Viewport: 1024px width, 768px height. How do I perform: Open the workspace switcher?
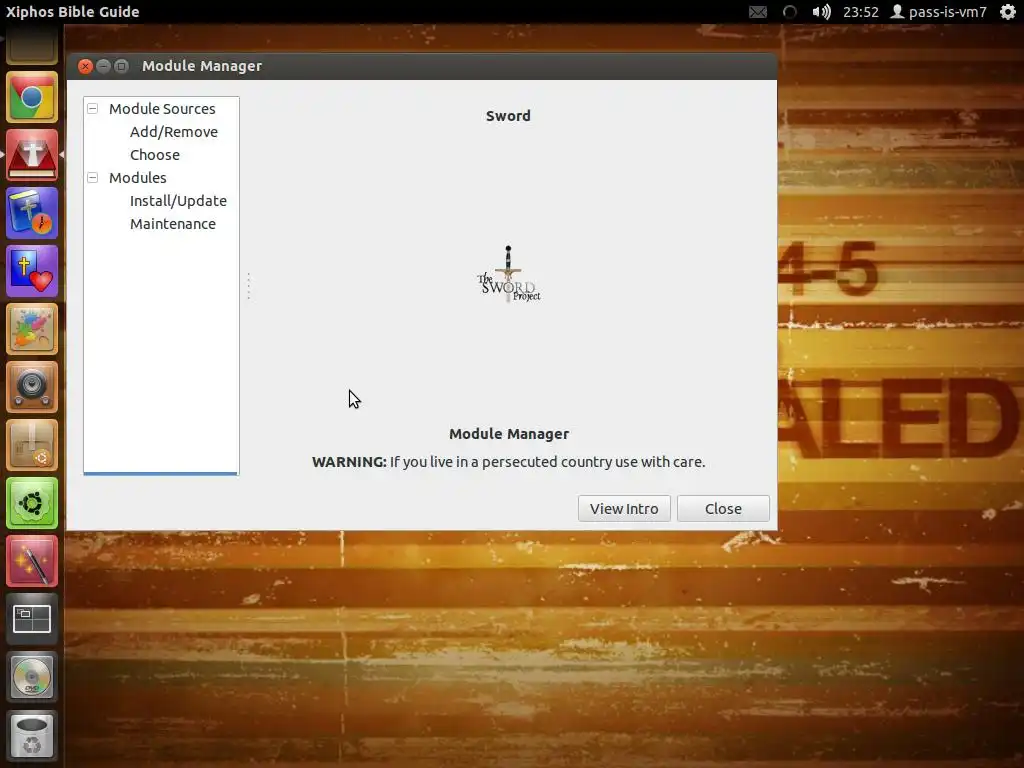point(32,619)
